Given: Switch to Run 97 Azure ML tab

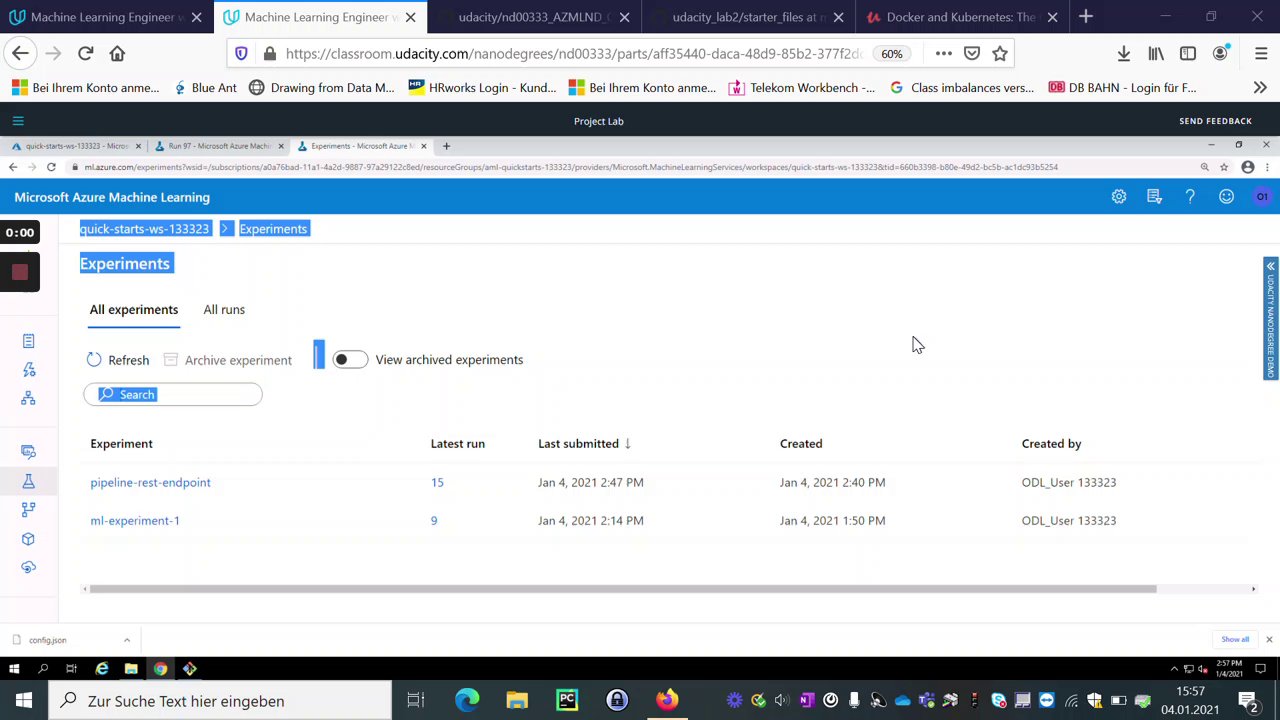Looking at the screenshot, I should point(220,146).
